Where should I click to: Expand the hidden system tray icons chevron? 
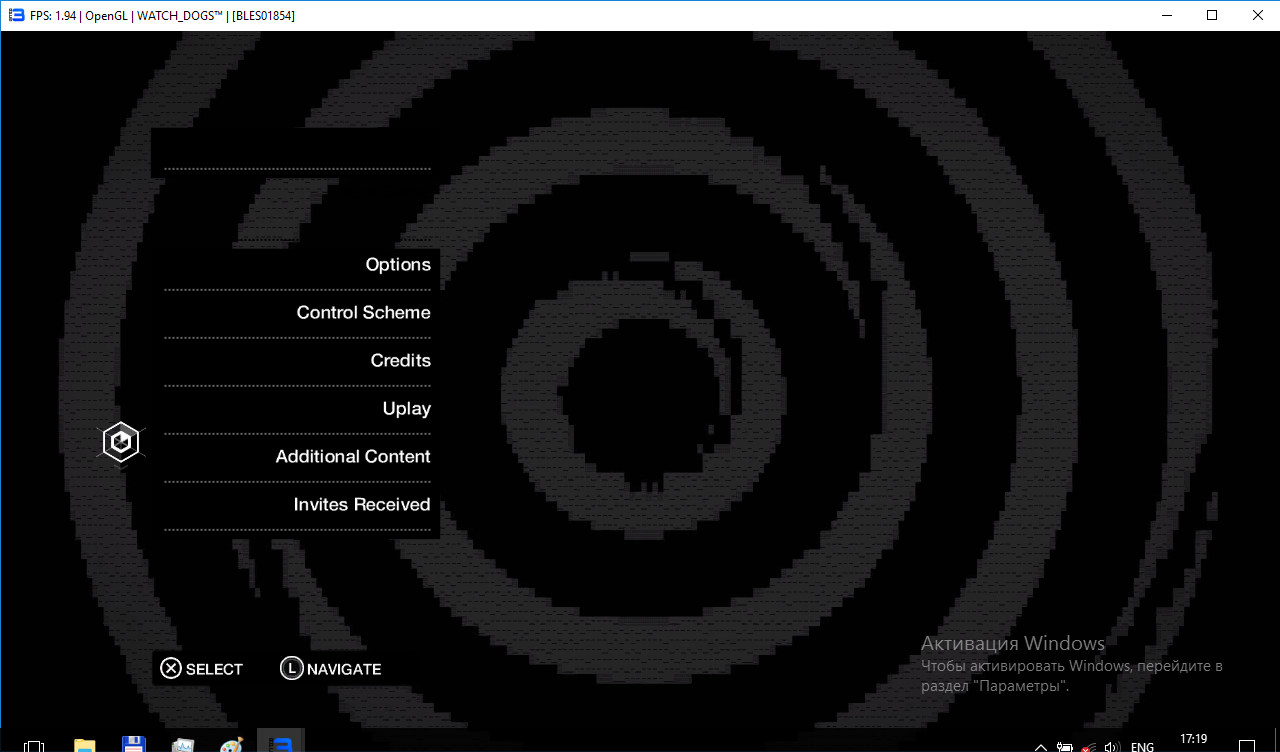click(x=1040, y=747)
